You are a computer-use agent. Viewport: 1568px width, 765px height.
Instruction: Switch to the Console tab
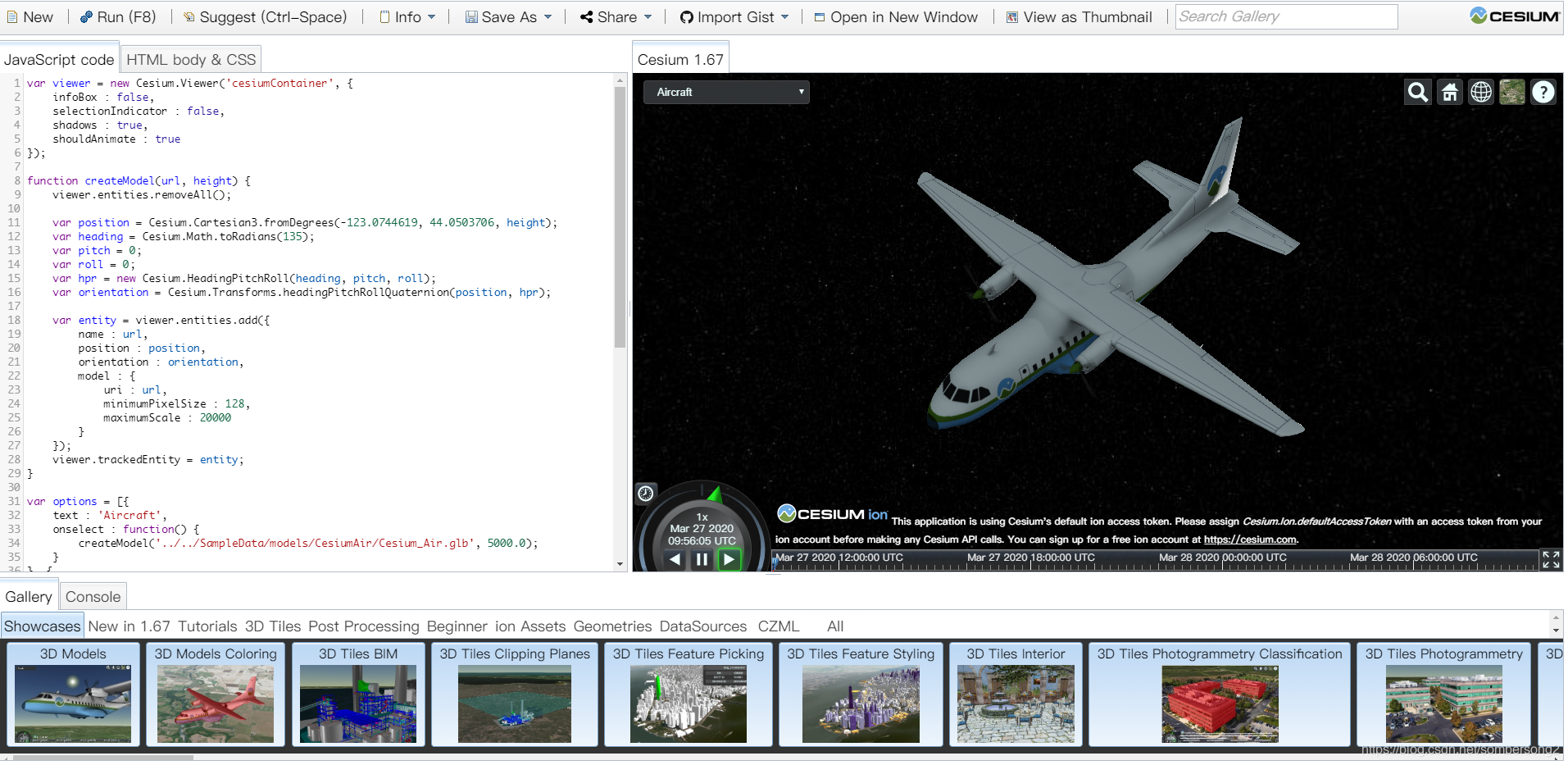click(x=93, y=597)
